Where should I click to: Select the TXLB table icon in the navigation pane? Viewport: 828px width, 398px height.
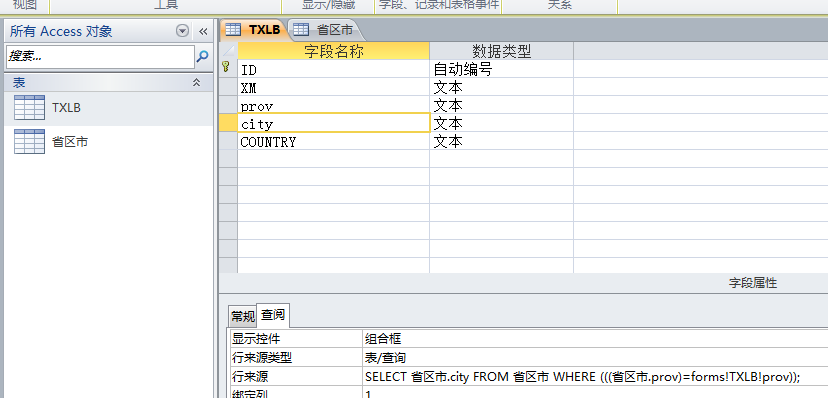point(30,108)
